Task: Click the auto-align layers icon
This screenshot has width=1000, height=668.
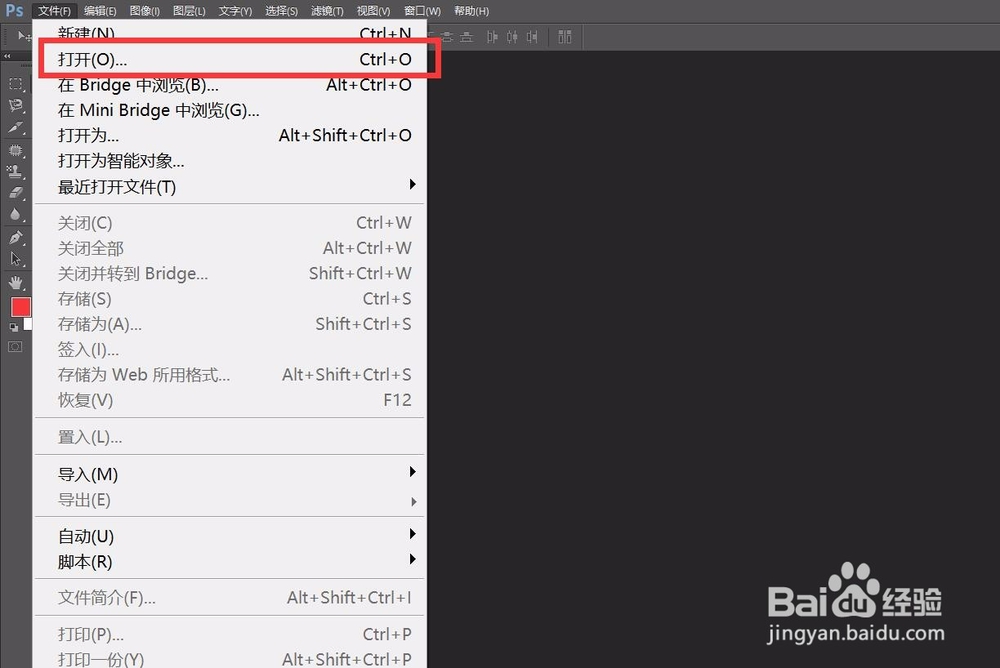Action: point(564,37)
